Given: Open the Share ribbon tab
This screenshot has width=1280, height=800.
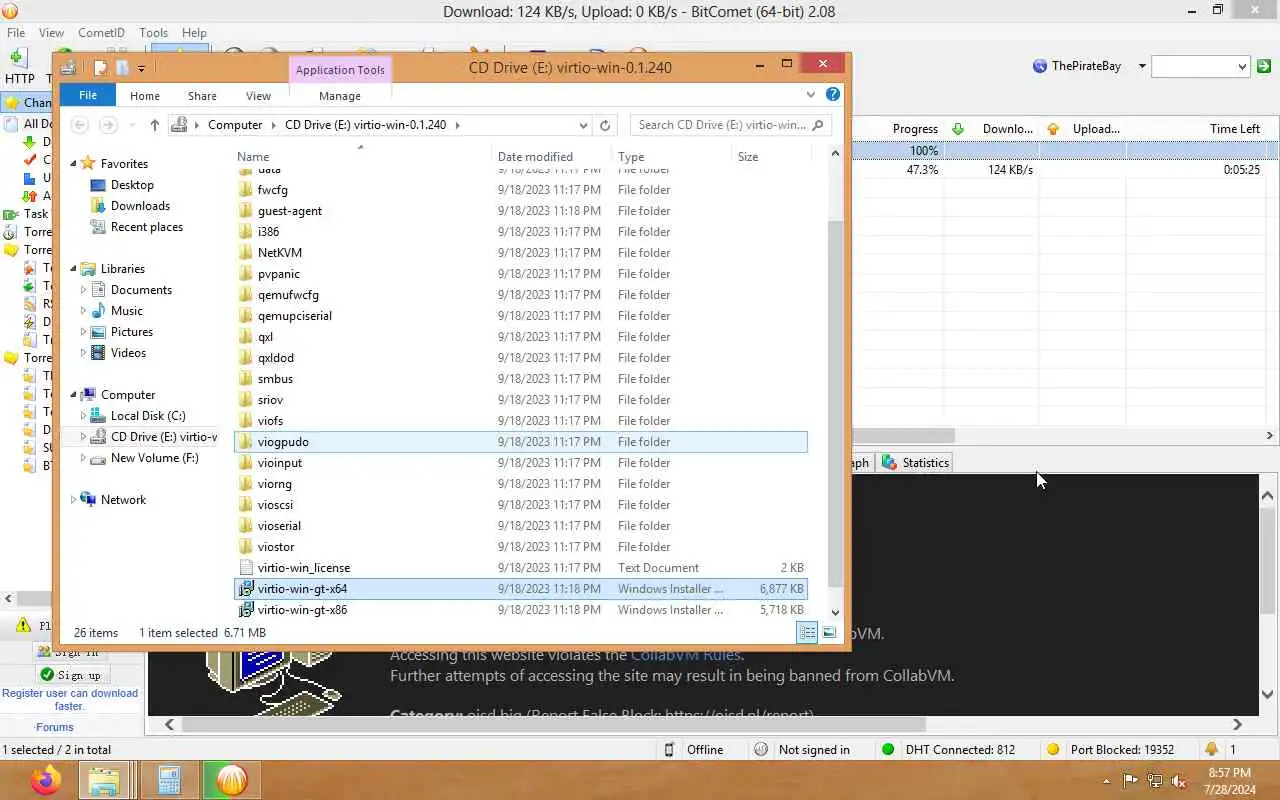Looking at the screenshot, I should click(x=202, y=96).
